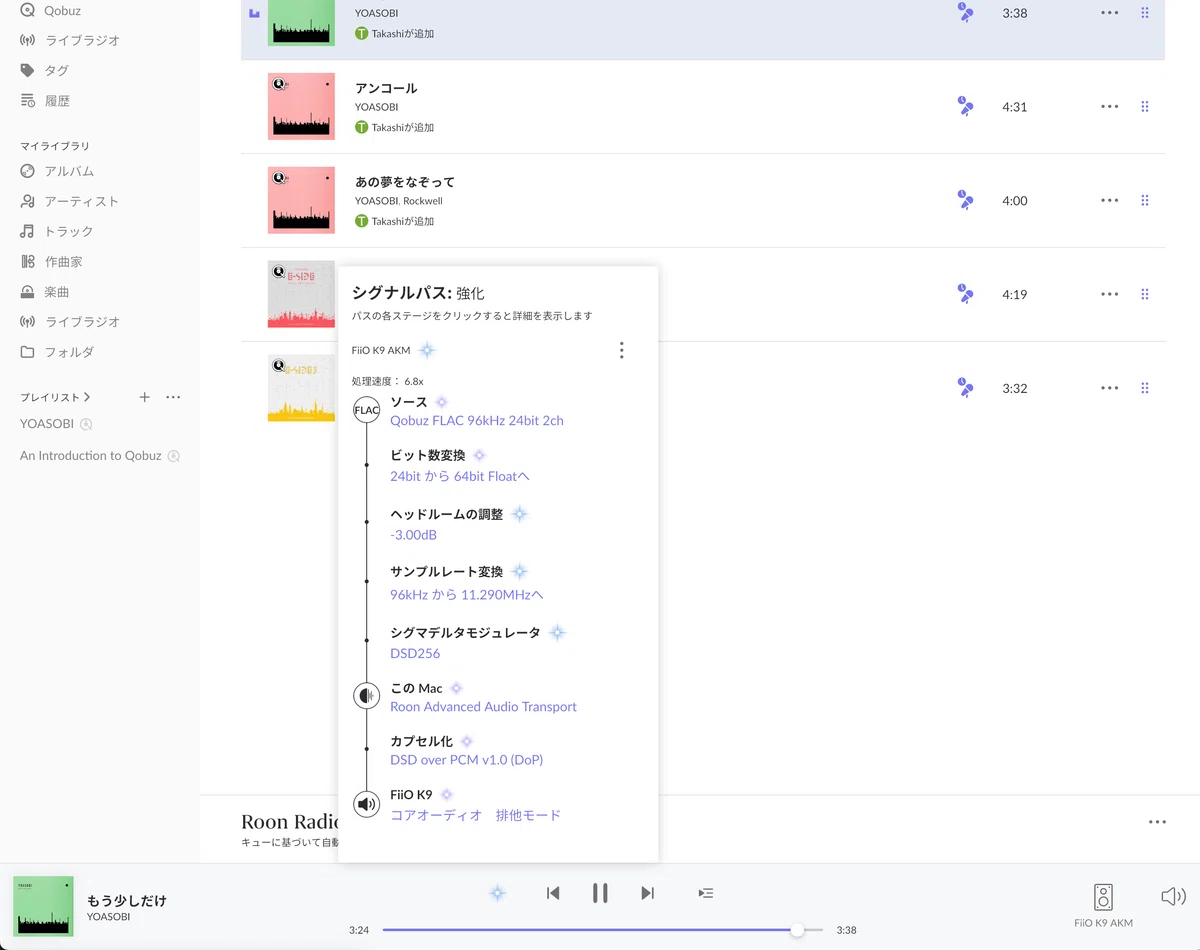
Task: Open 96kHz から 11.290MHz sample rate details
Action: coord(467,595)
